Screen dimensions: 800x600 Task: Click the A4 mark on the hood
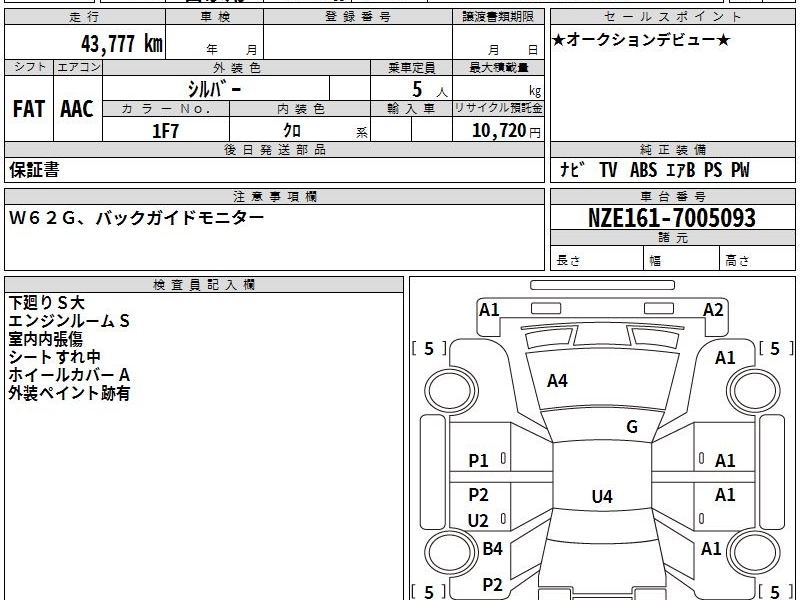pyautogui.click(x=557, y=381)
